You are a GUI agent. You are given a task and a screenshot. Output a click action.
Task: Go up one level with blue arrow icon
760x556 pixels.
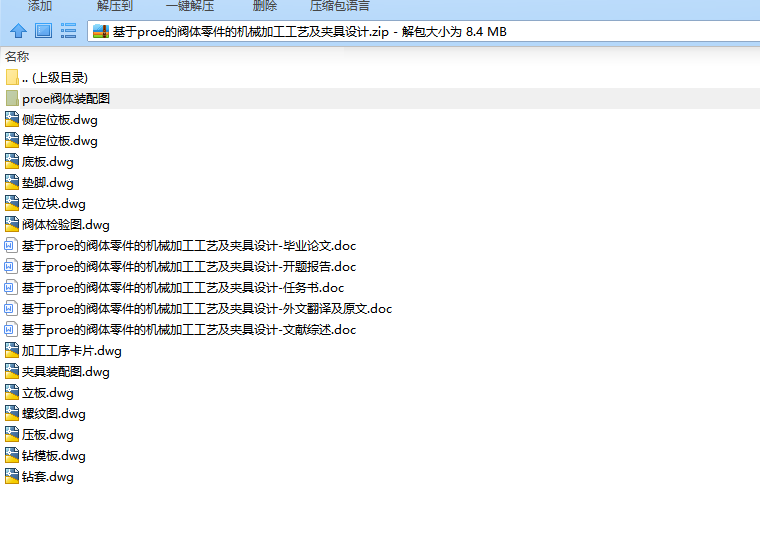point(18,31)
